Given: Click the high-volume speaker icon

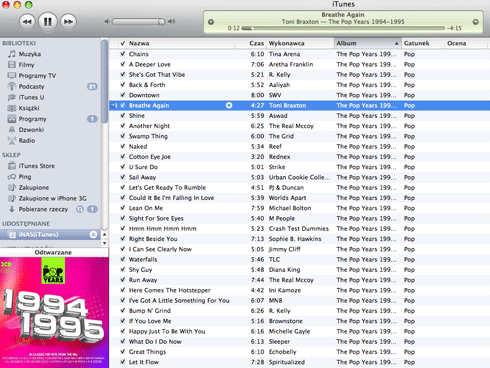Looking at the screenshot, I should pos(171,22).
